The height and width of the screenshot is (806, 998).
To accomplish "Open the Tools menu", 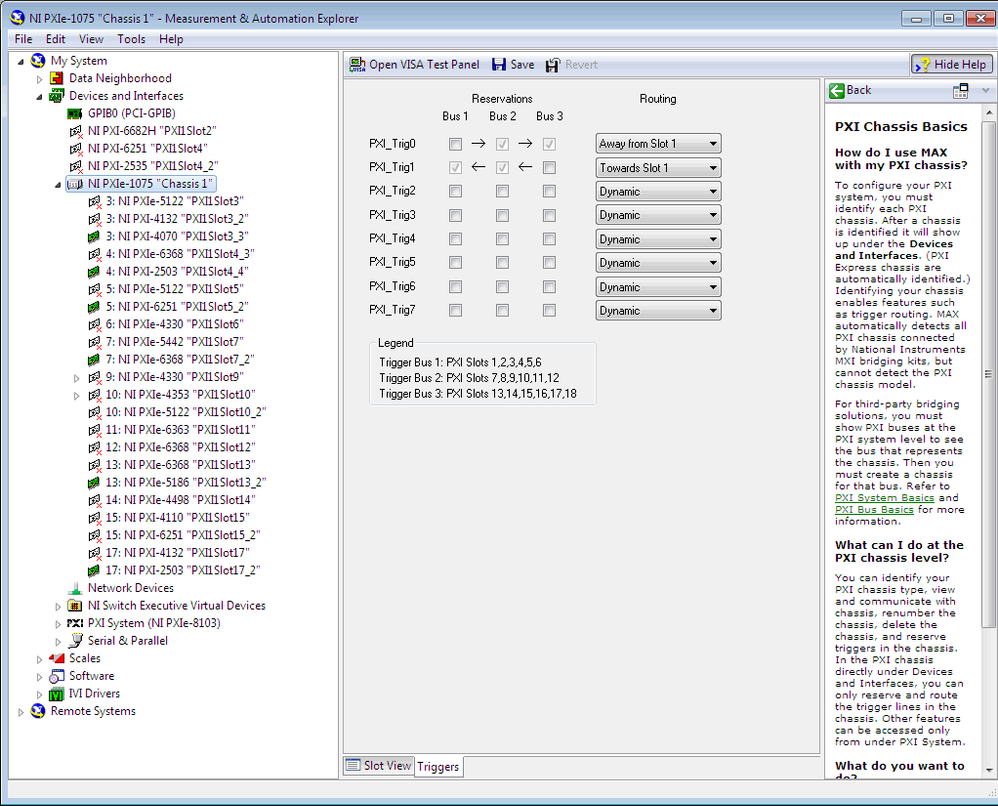I will [x=131, y=39].
